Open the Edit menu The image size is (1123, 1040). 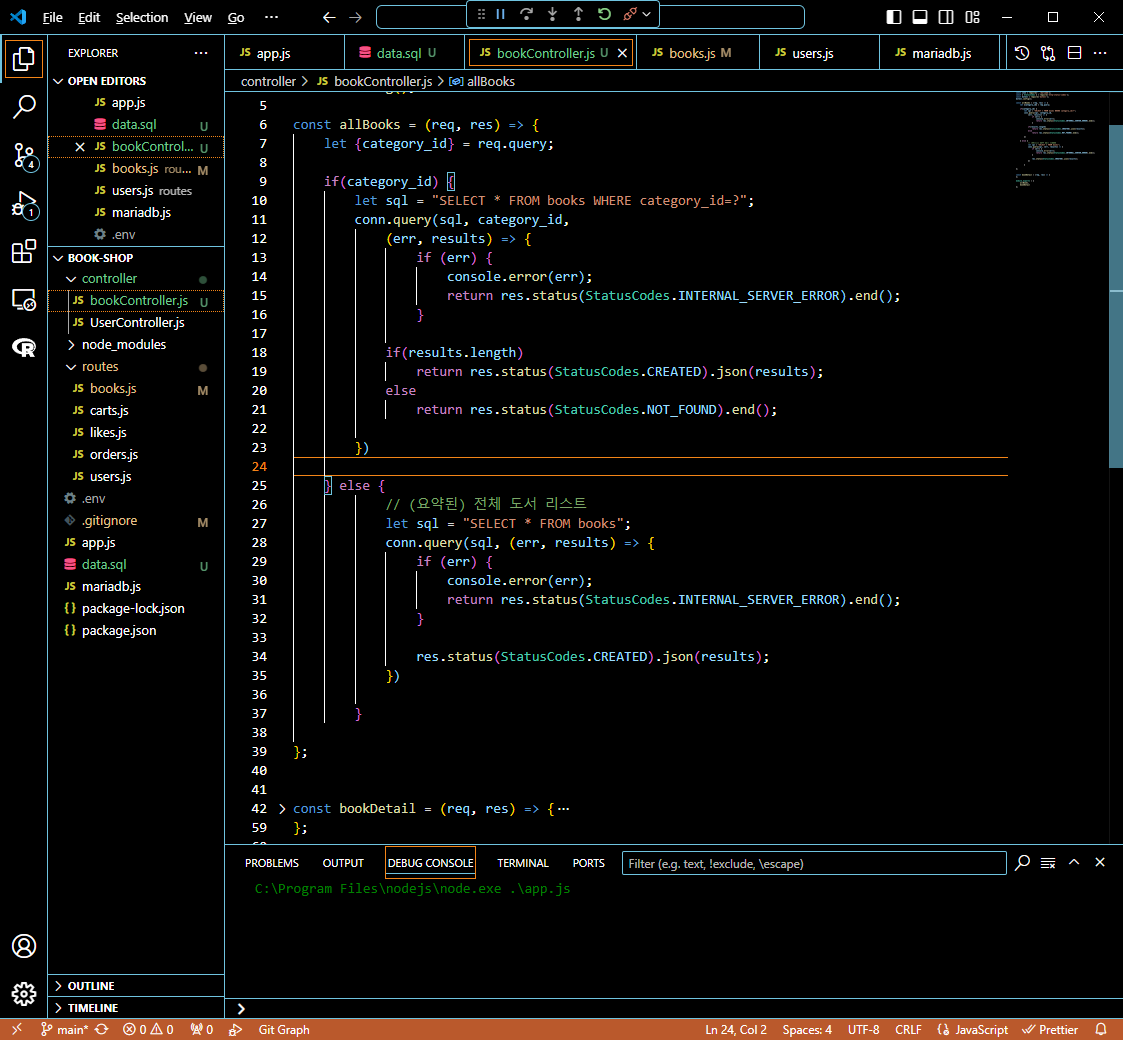89,17
